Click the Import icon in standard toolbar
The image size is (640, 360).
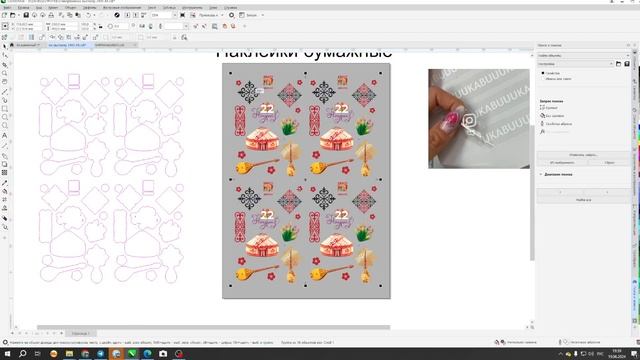point(127,15)
